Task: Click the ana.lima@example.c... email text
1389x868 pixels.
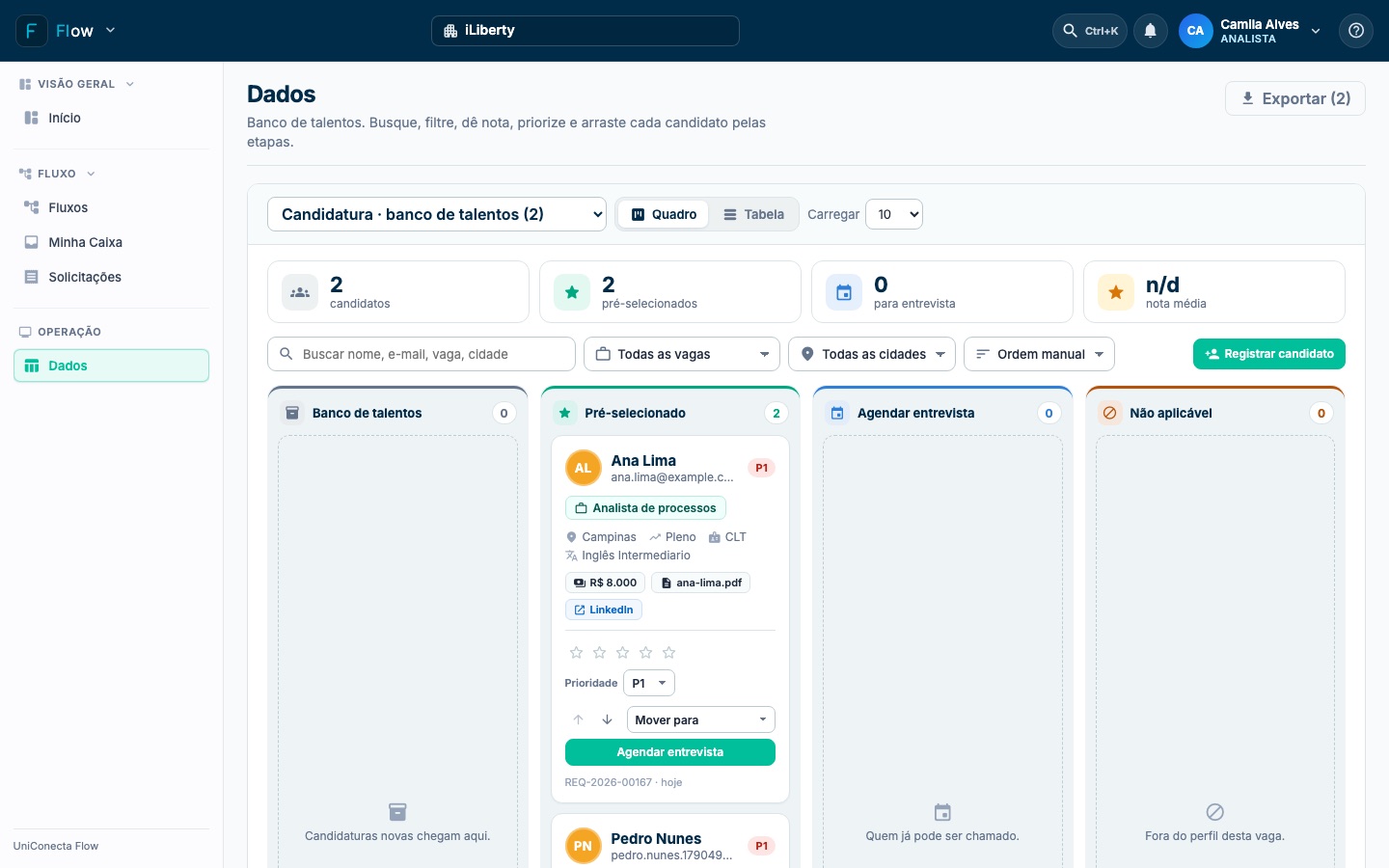Action: 672,477
